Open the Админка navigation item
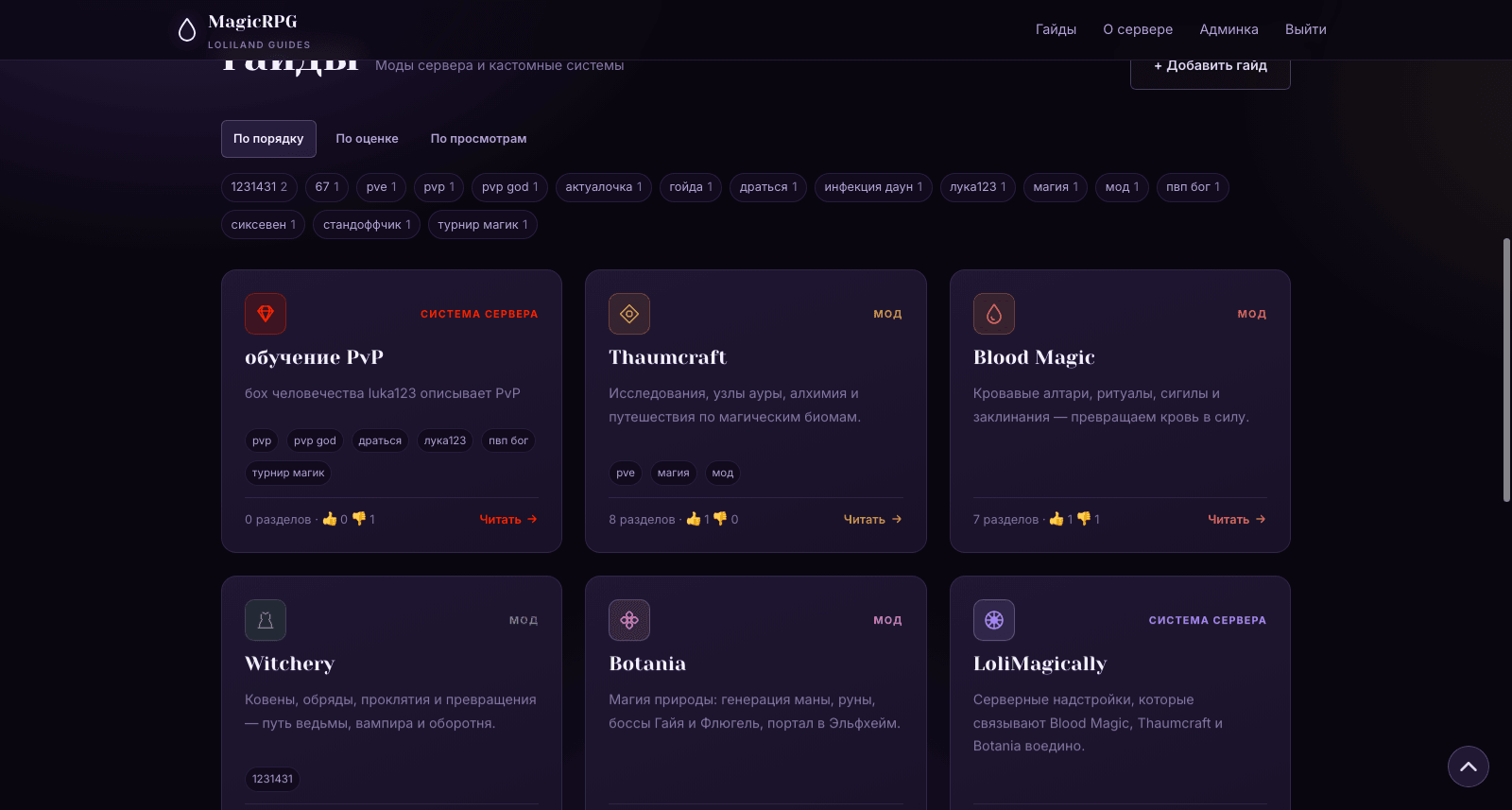The height and width of the screenshot is (810, 1512). (1228, 29)
